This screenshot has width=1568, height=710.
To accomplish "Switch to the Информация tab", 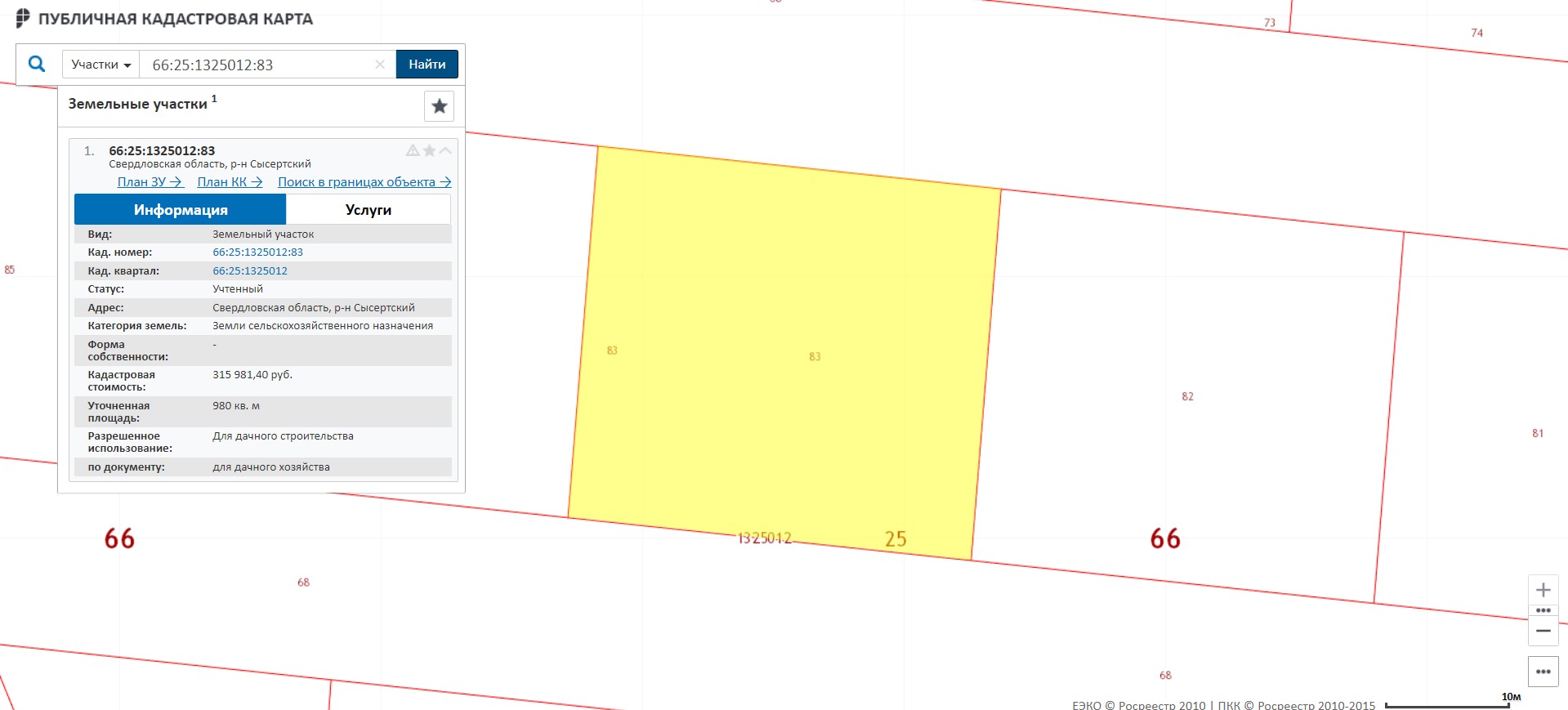I will [x=181, y=210].
